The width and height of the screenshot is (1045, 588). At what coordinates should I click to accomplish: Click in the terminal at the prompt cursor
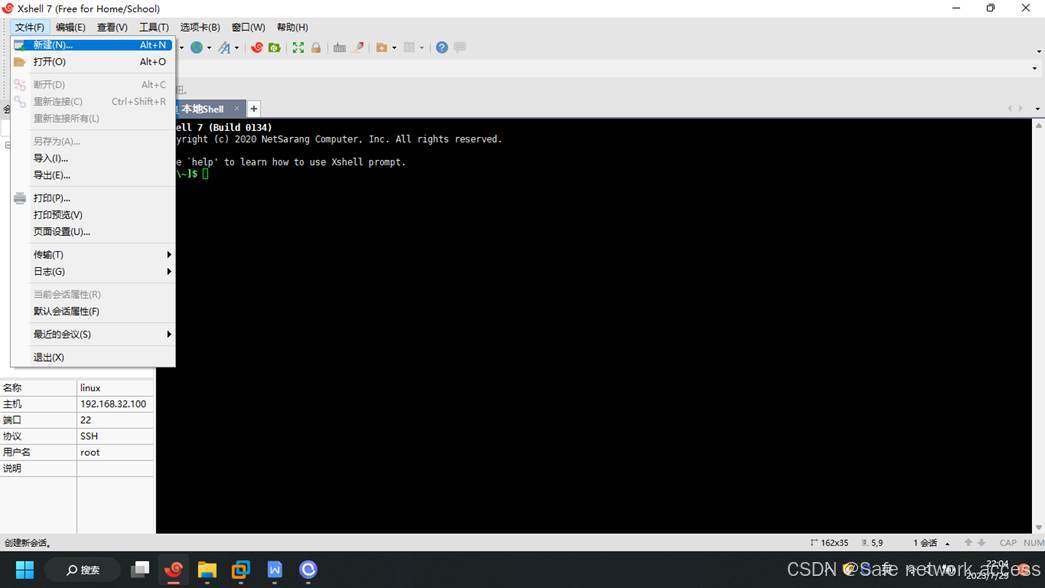click(x=205, y=173)
